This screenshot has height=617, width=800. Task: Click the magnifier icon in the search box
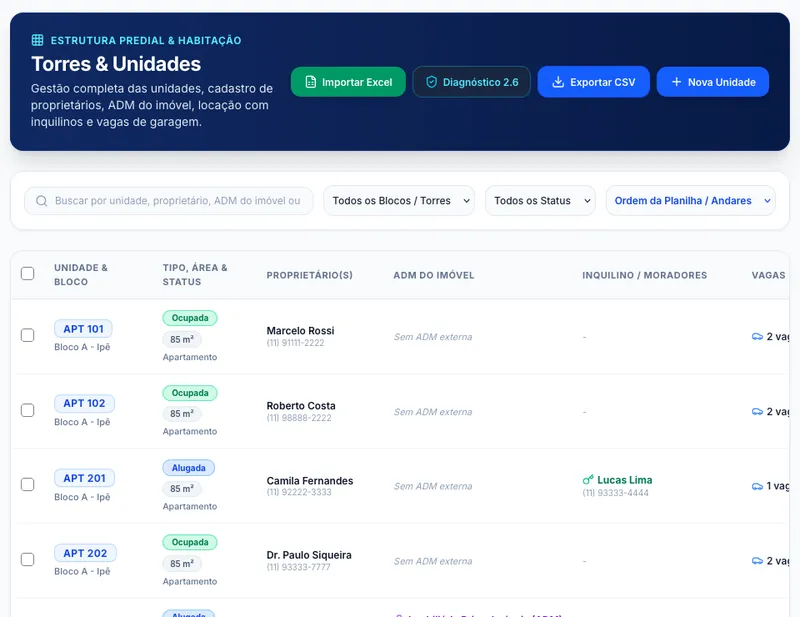pyautogui.click(x=42, y=201)
